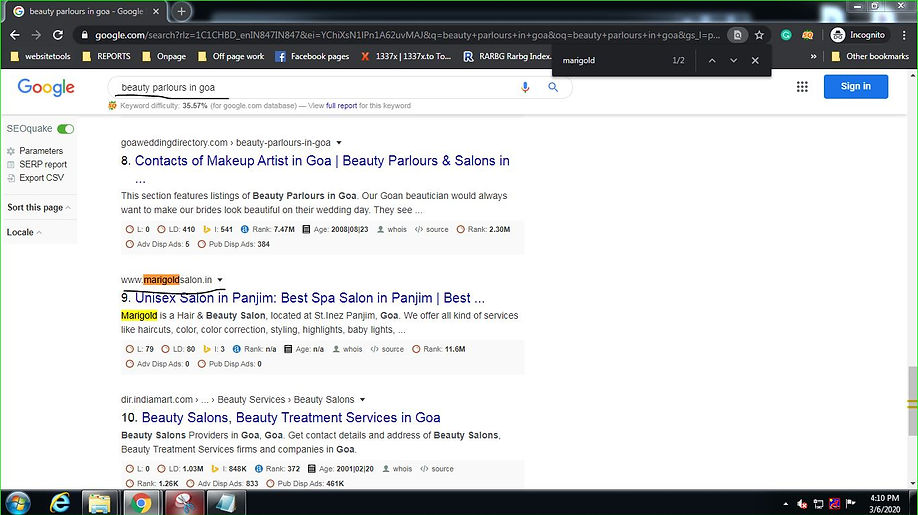Click whois for indiamart result
The height and width of the screenshot is (515, 918).
pyautogui.click(x=398, y=469)
